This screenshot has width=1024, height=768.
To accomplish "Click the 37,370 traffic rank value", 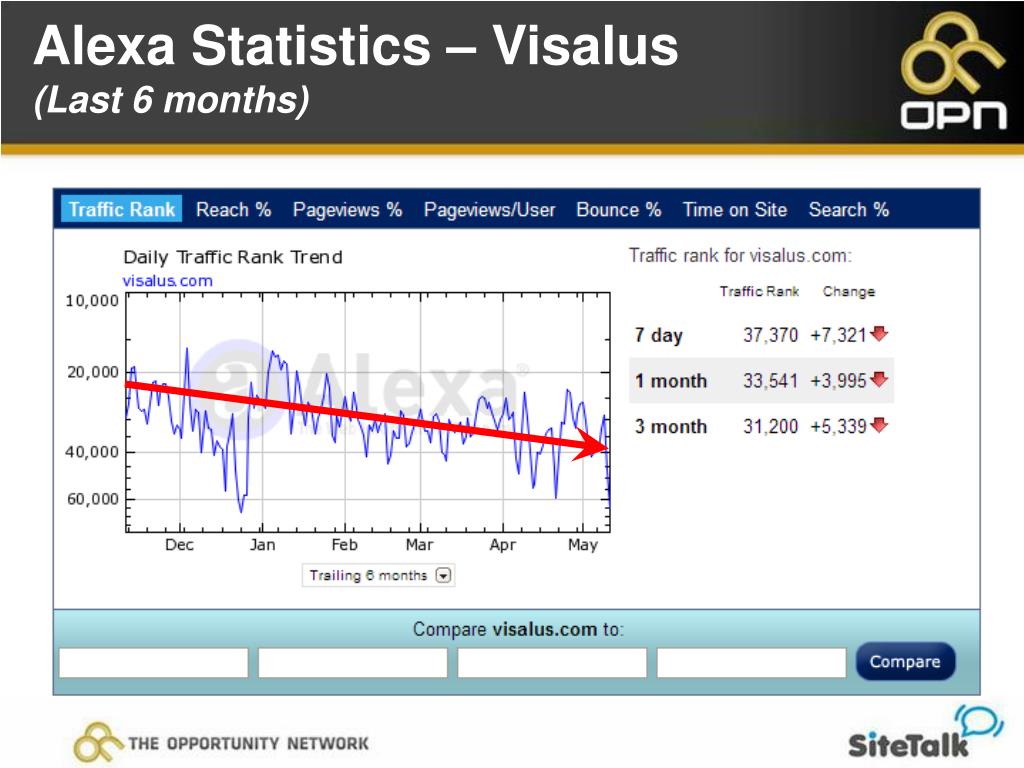I will (x=771, y=335).
